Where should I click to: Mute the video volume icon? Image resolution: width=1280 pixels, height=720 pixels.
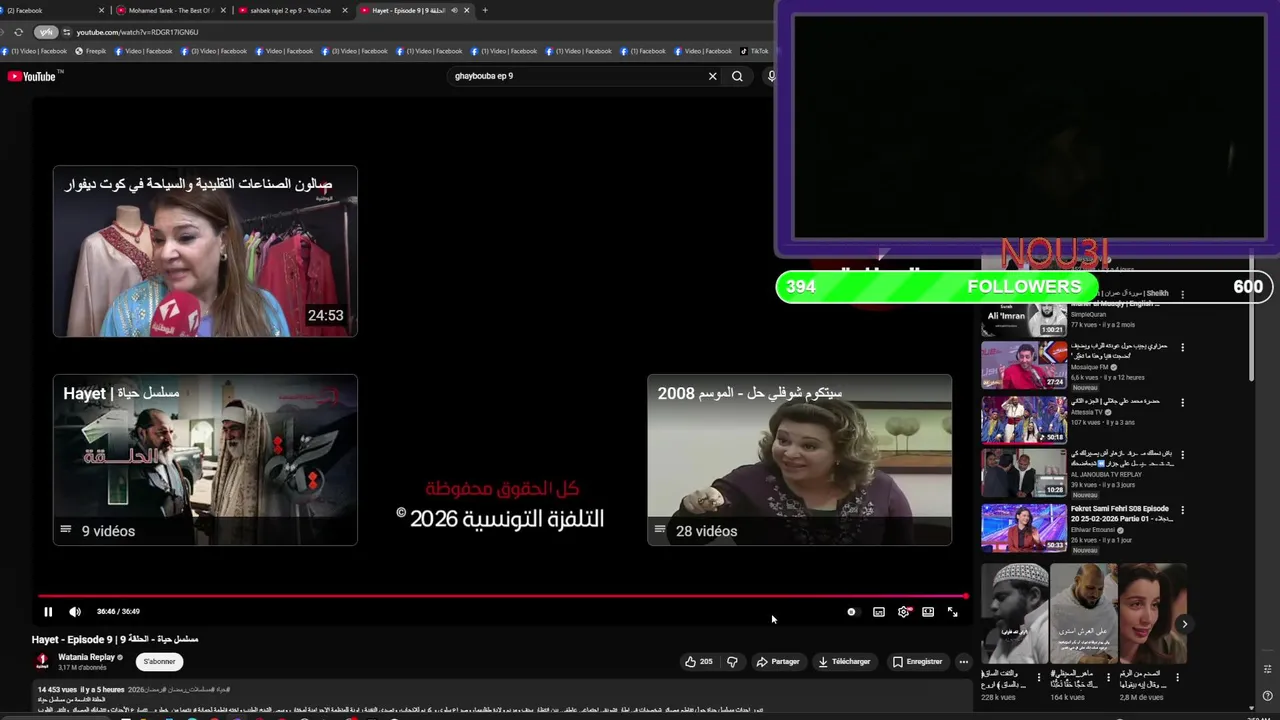click(x=75, y=612)
